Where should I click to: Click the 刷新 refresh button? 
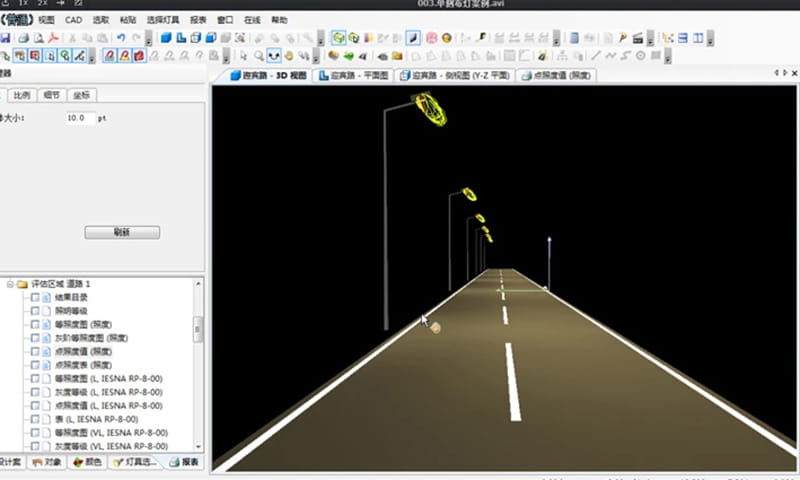pos(122,233)
